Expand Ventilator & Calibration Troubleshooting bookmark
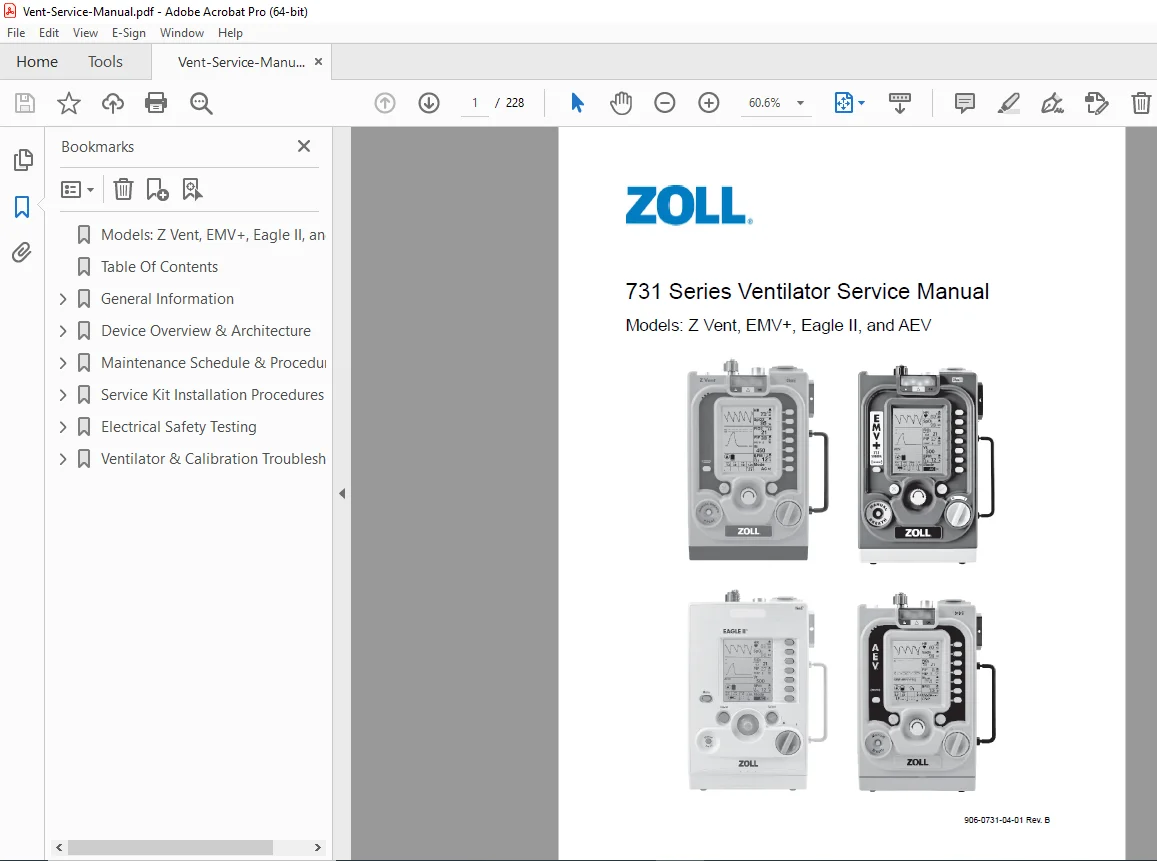The image size is (1157, 861). [63, 459]
